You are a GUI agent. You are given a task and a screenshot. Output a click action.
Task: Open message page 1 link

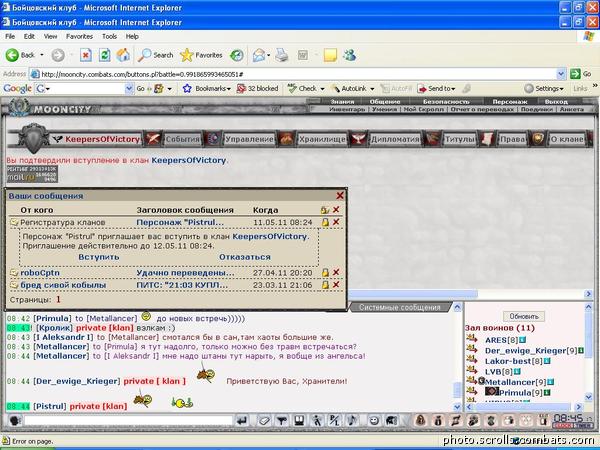click(x=58, y=299)
